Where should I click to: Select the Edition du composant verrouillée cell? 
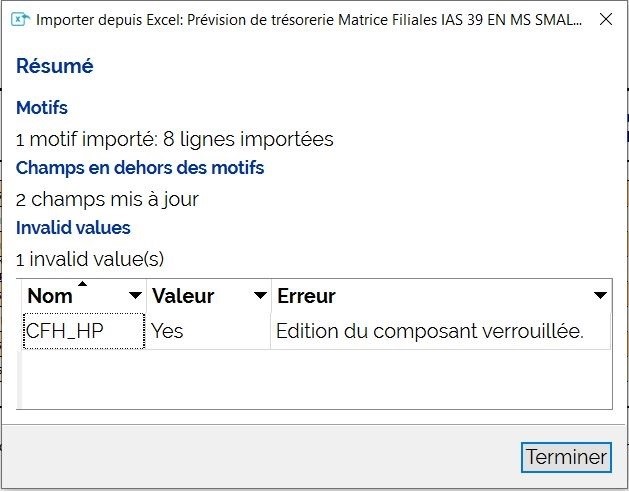(x=440, y=331)
